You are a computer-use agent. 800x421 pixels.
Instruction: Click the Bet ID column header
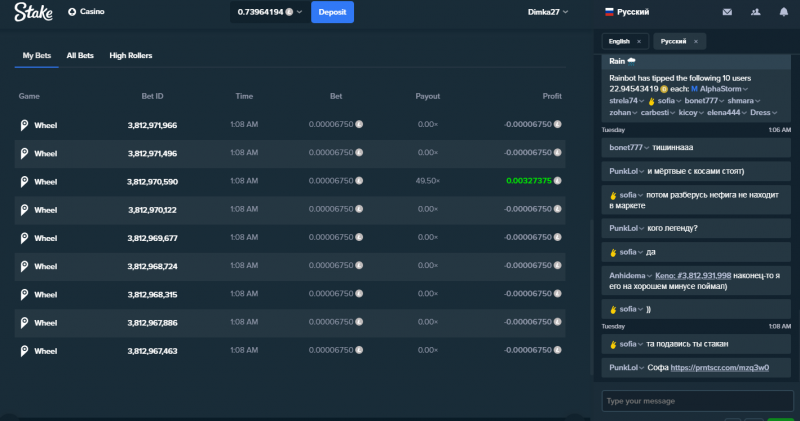click(152, 96)
